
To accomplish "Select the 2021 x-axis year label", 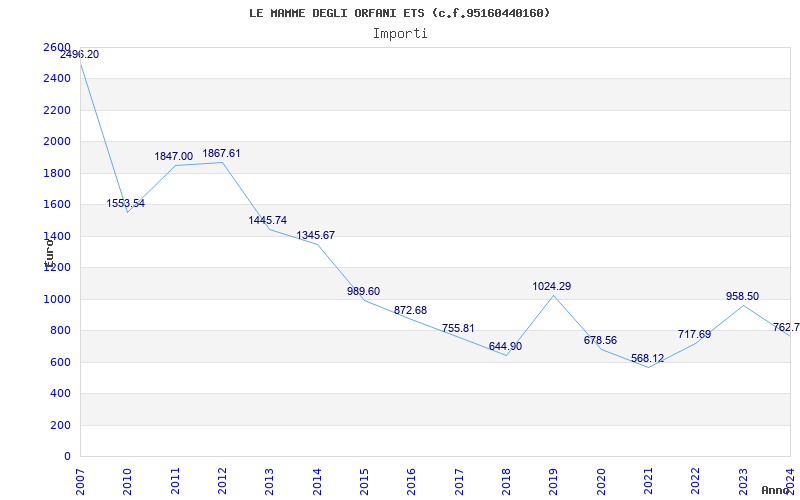I will 648,482.
